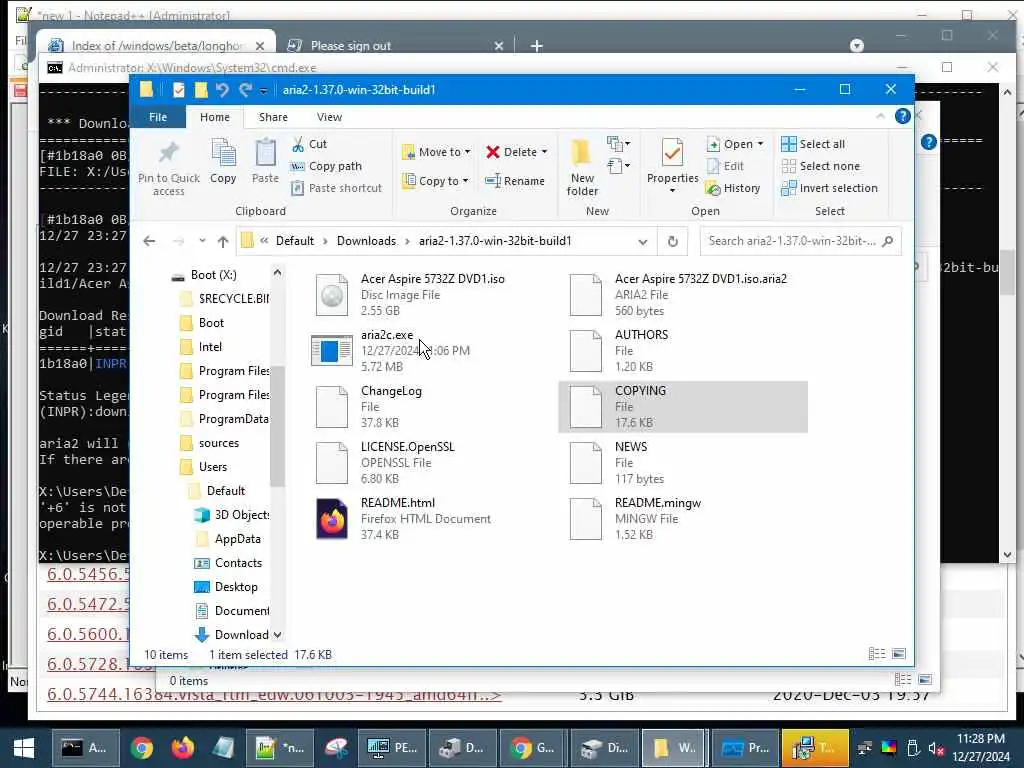Select the aria2c.exe file

pos(432,351)
